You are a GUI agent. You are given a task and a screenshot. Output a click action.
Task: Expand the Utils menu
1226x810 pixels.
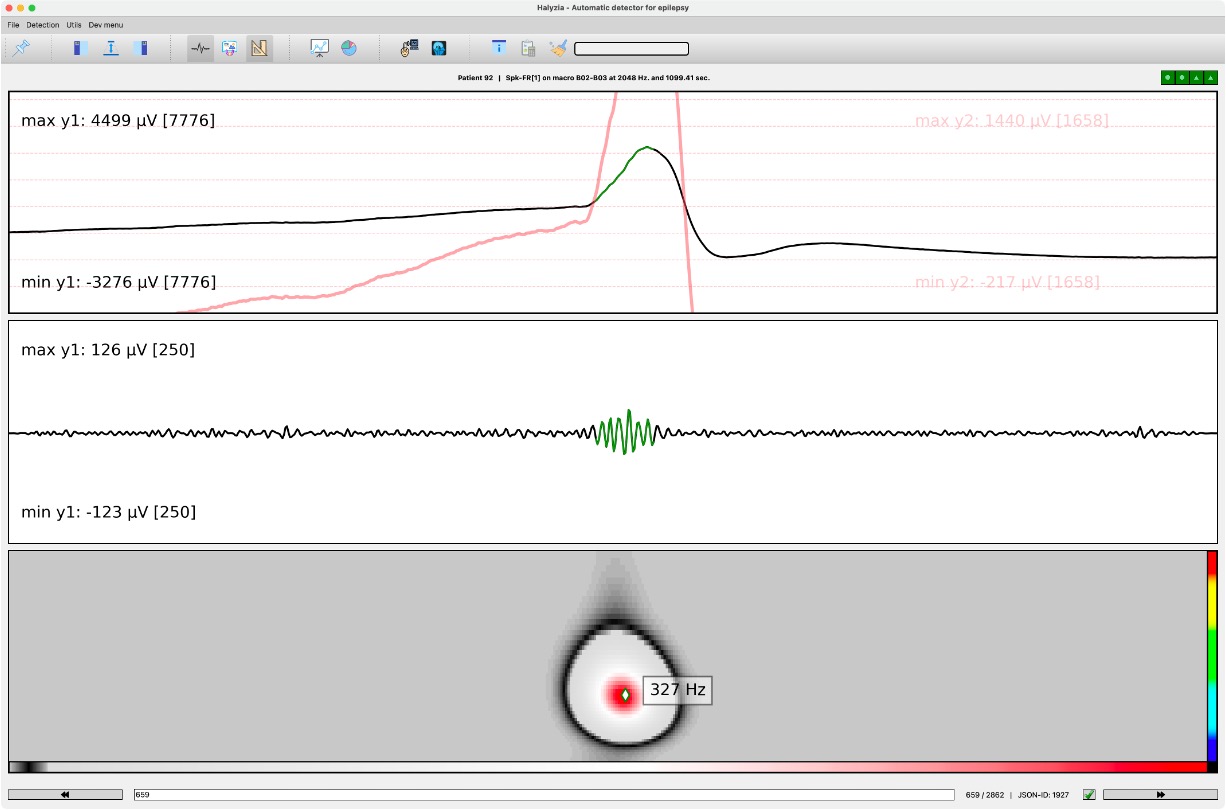click(x=74, y=24)
